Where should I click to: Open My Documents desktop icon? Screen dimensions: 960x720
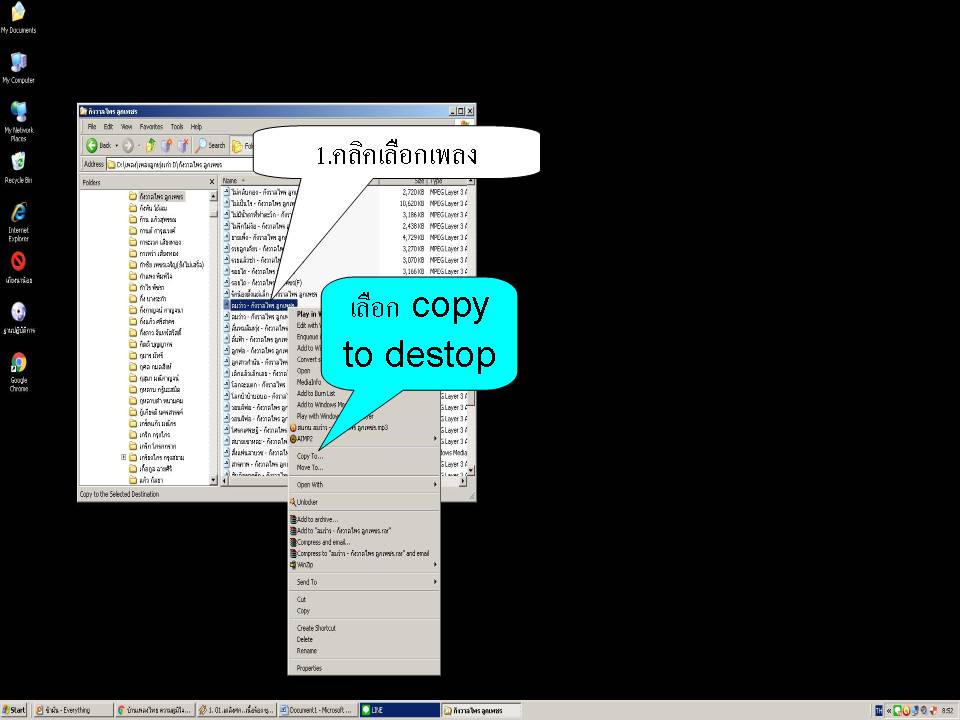point(18,17)
